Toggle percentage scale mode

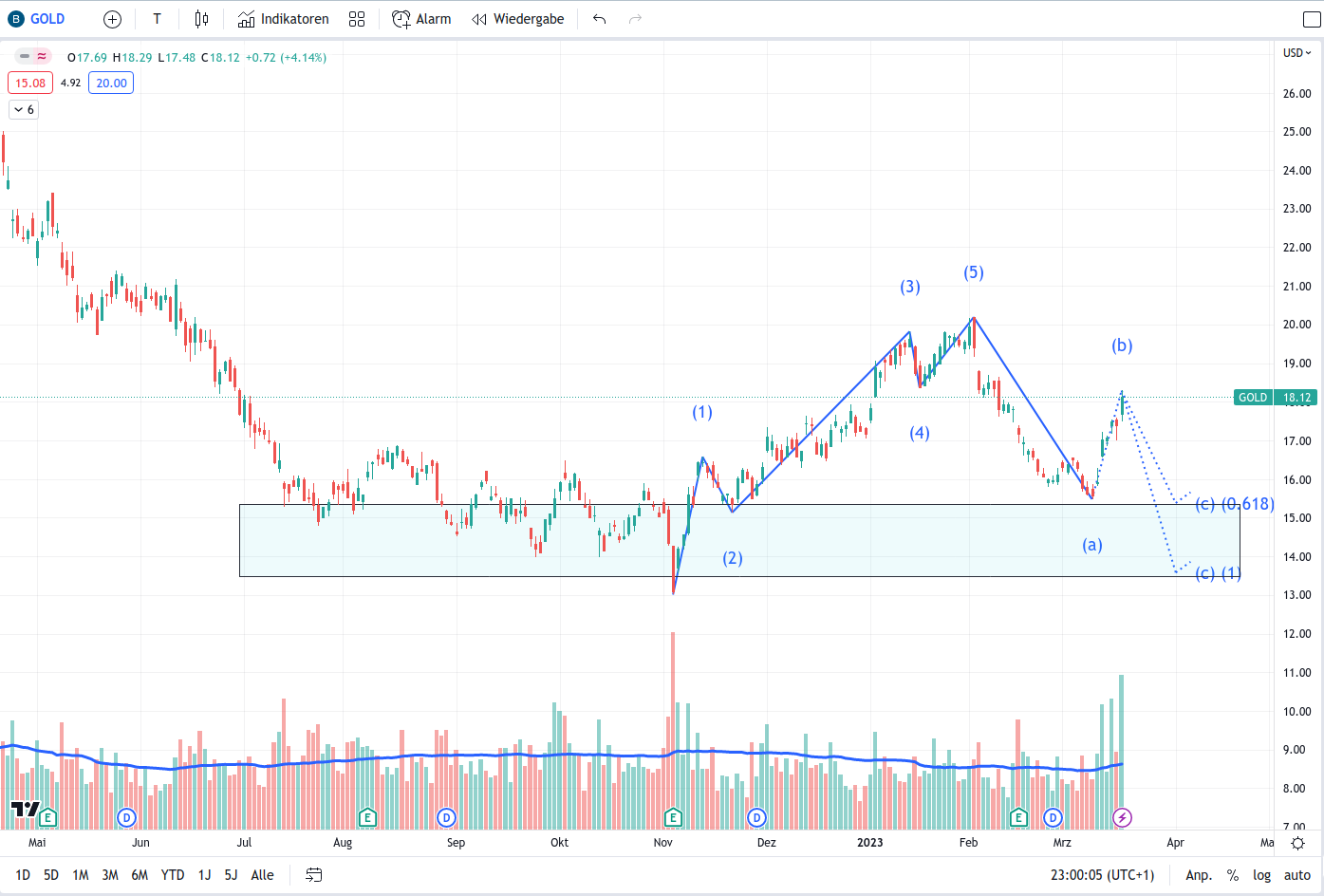(1231, 874)
